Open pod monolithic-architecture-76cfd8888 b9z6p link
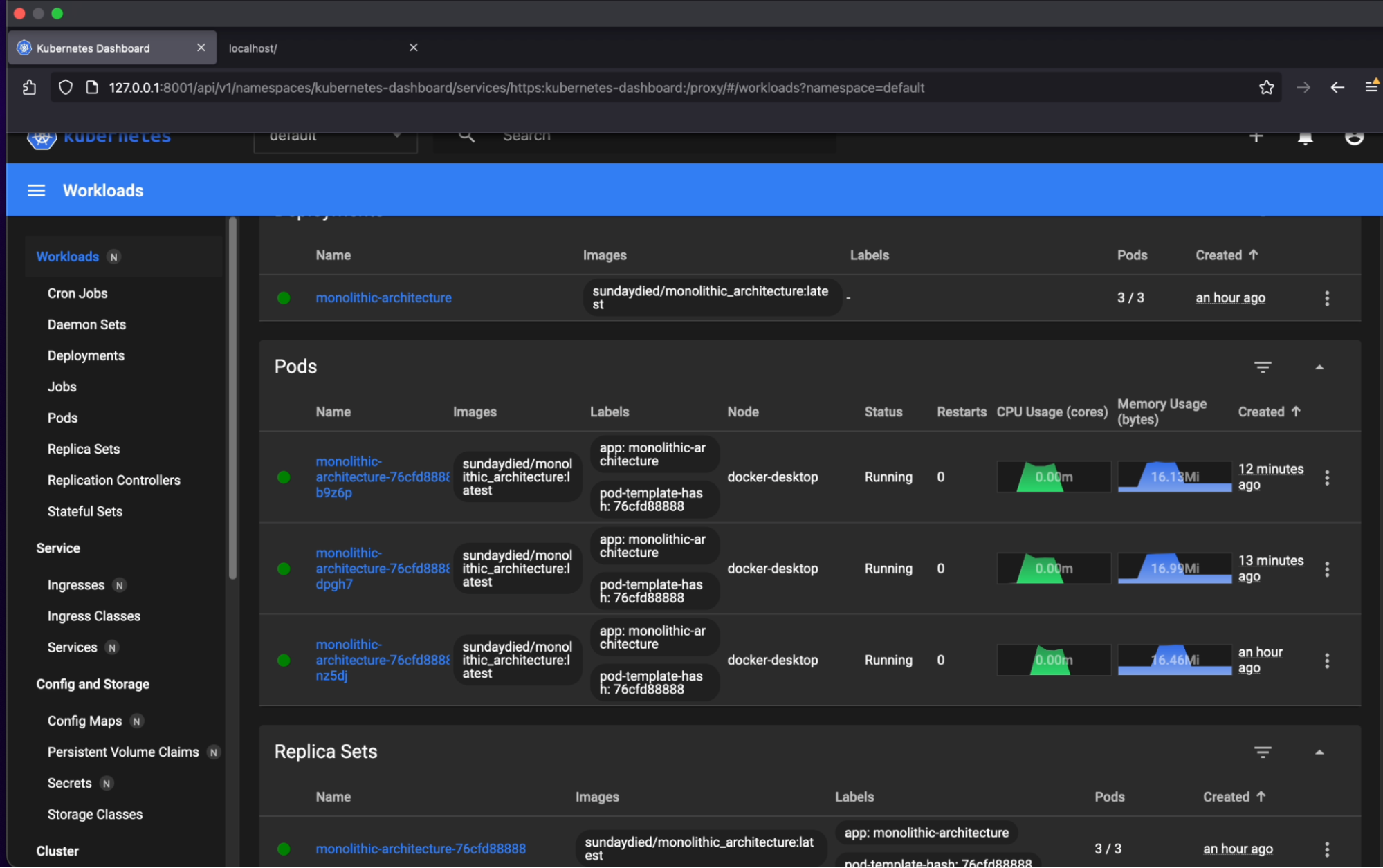Viewport: 1383px width, 868px height. click(383, 477)
